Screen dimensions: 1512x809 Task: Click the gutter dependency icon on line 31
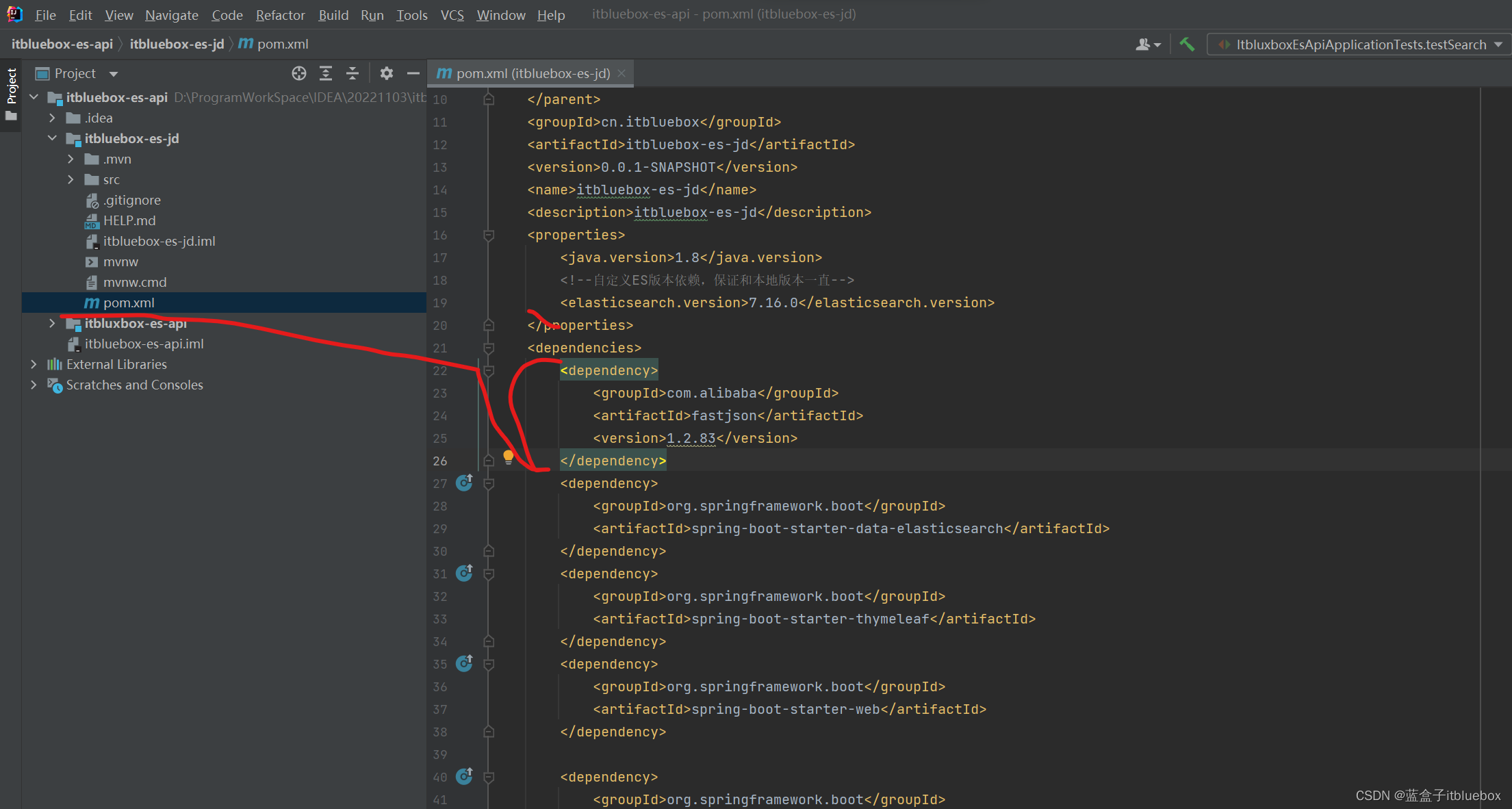464,574
